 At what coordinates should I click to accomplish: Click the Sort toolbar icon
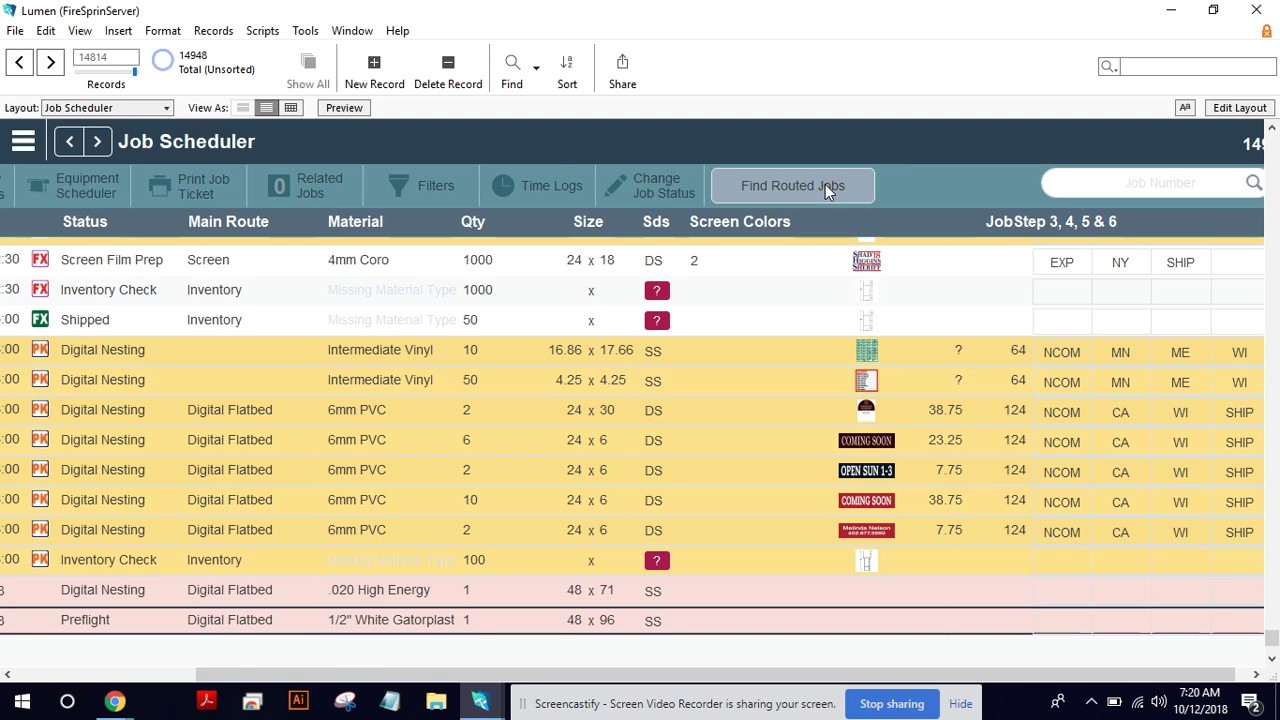(x=567, y=72)
